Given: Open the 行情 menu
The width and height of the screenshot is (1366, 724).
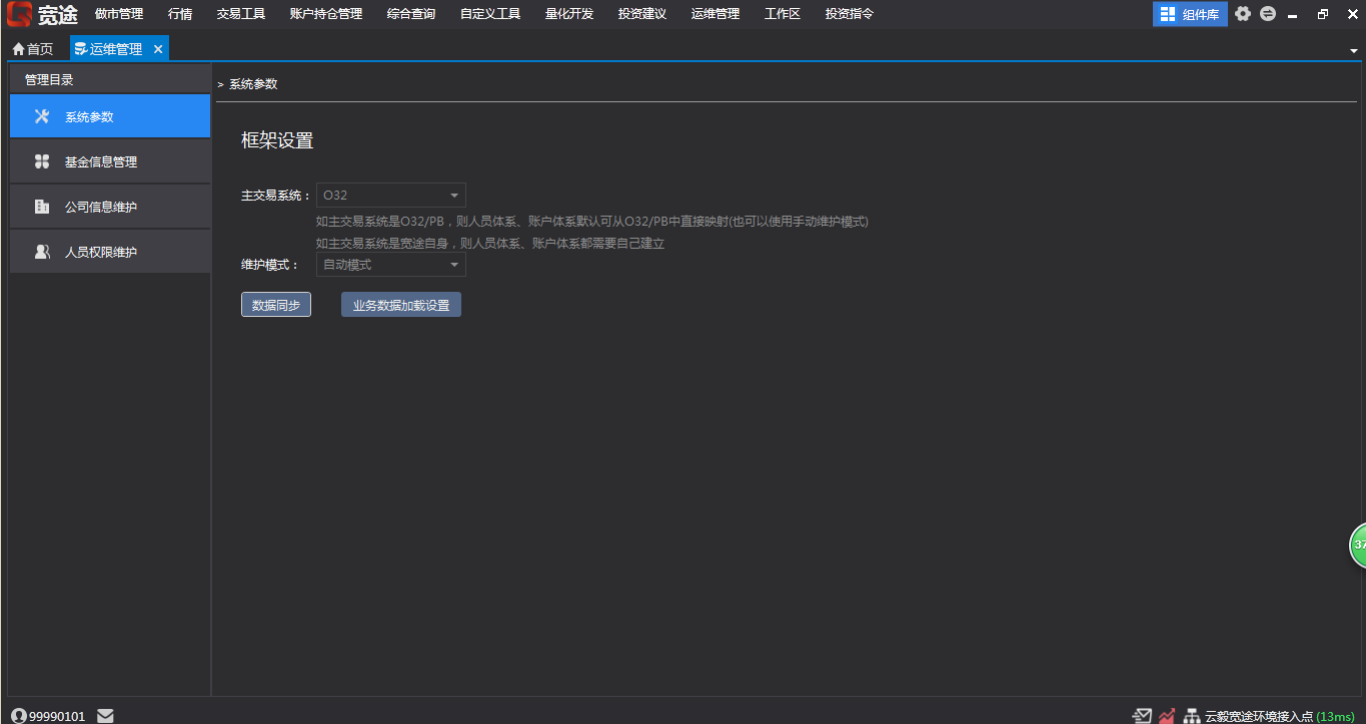Looking at the screenshot, I should tap(180, 14).
